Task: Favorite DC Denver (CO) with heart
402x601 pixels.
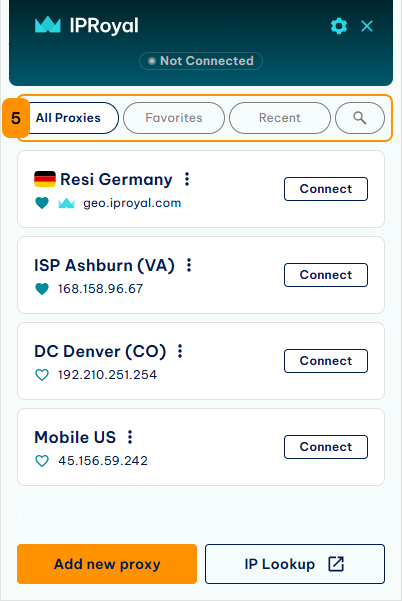Action: point(42,374)
